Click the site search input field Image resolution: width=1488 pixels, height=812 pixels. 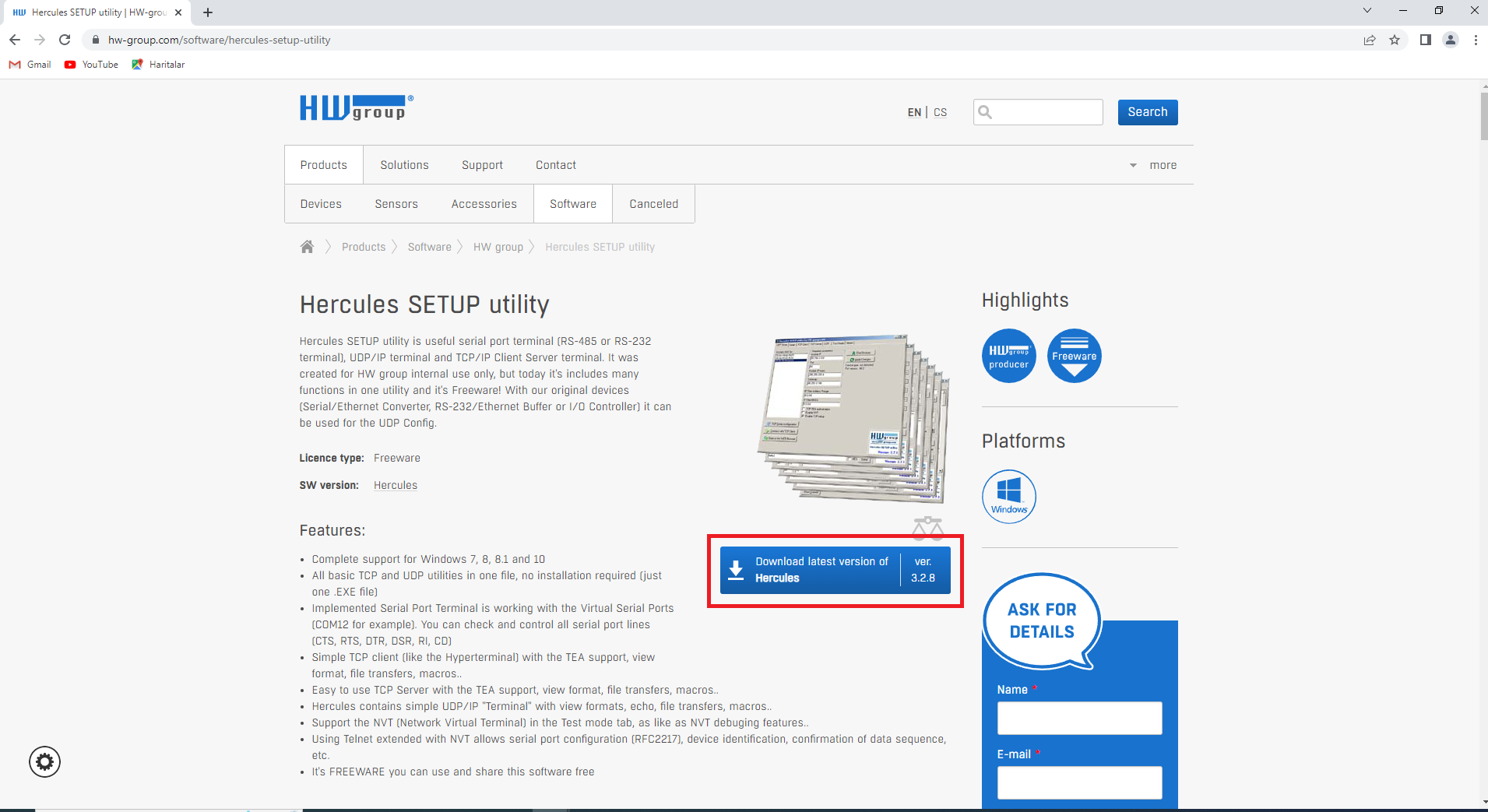click(1038, 112)
